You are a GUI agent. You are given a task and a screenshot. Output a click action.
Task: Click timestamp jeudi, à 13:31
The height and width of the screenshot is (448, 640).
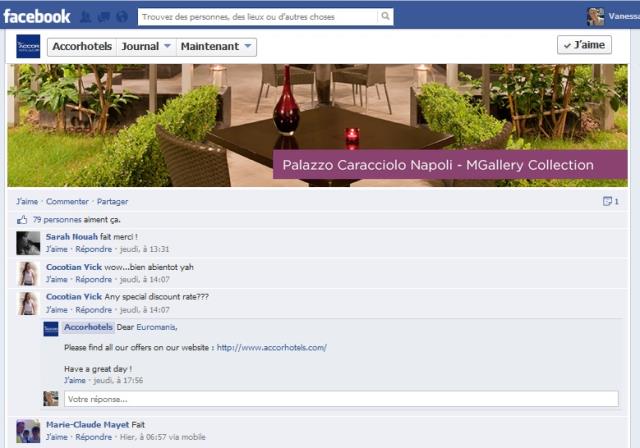click(144, 249)
